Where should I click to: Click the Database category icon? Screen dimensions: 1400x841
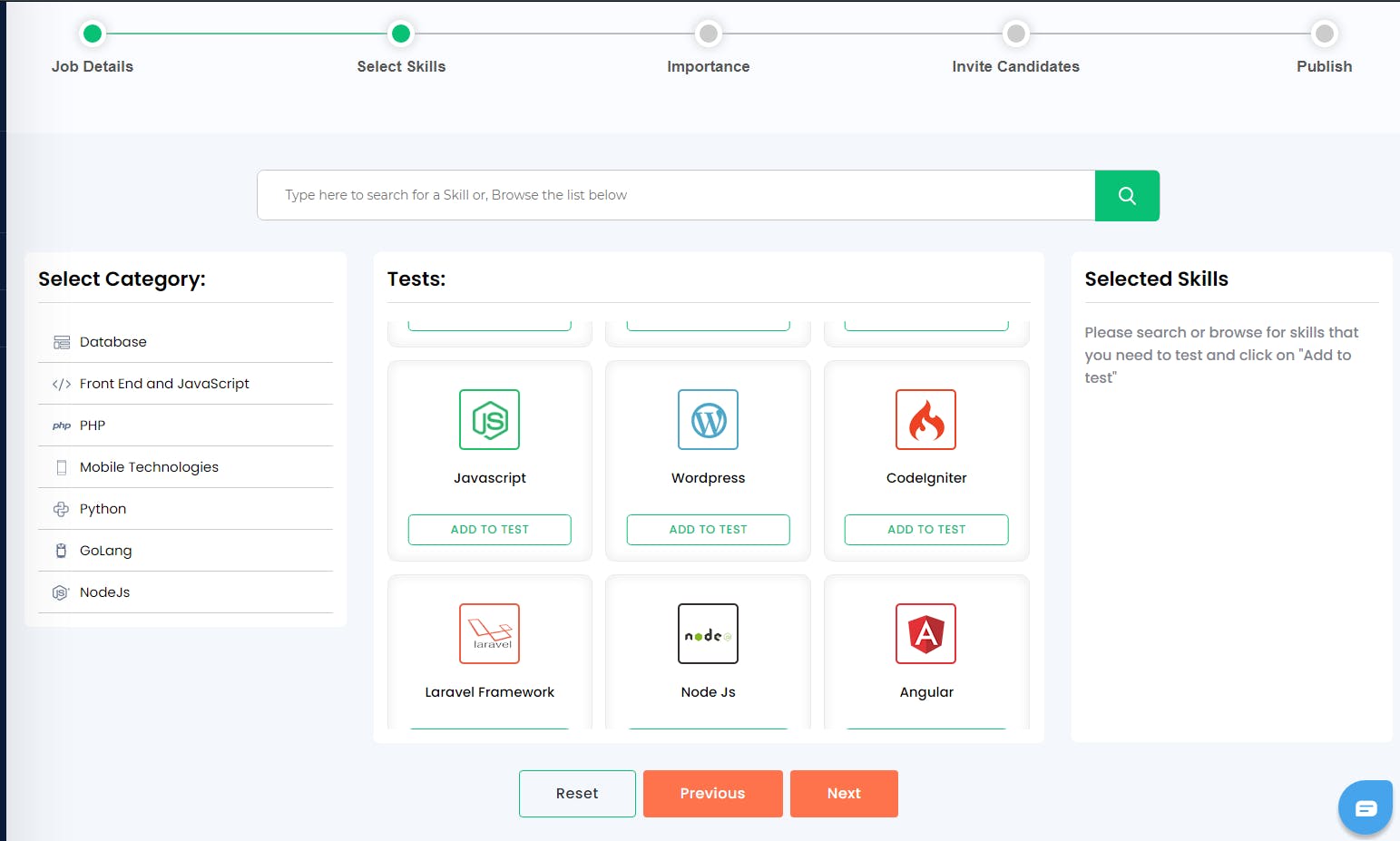tap(62, 342)
